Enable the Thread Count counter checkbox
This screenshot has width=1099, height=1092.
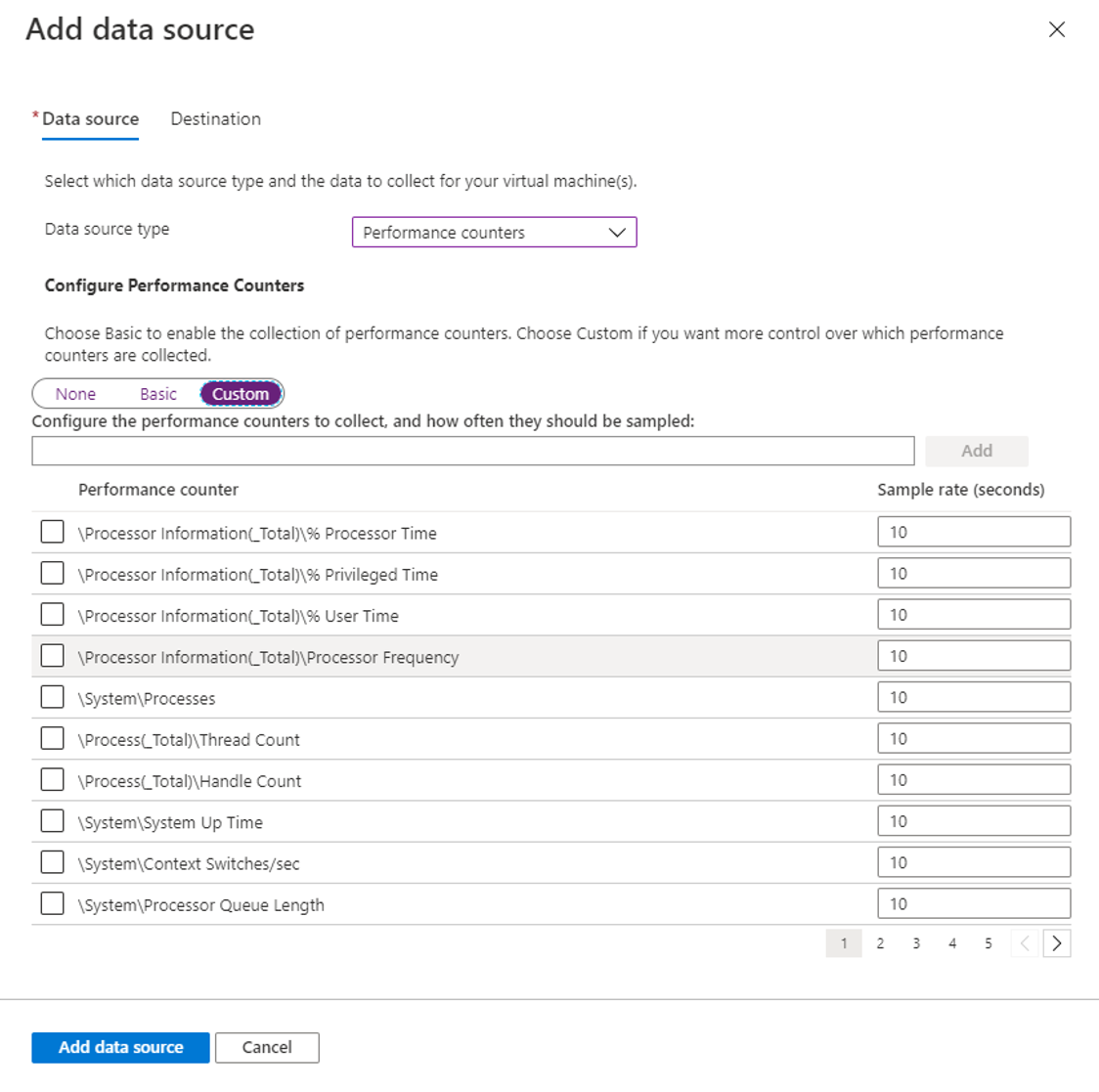coord(53,738)
